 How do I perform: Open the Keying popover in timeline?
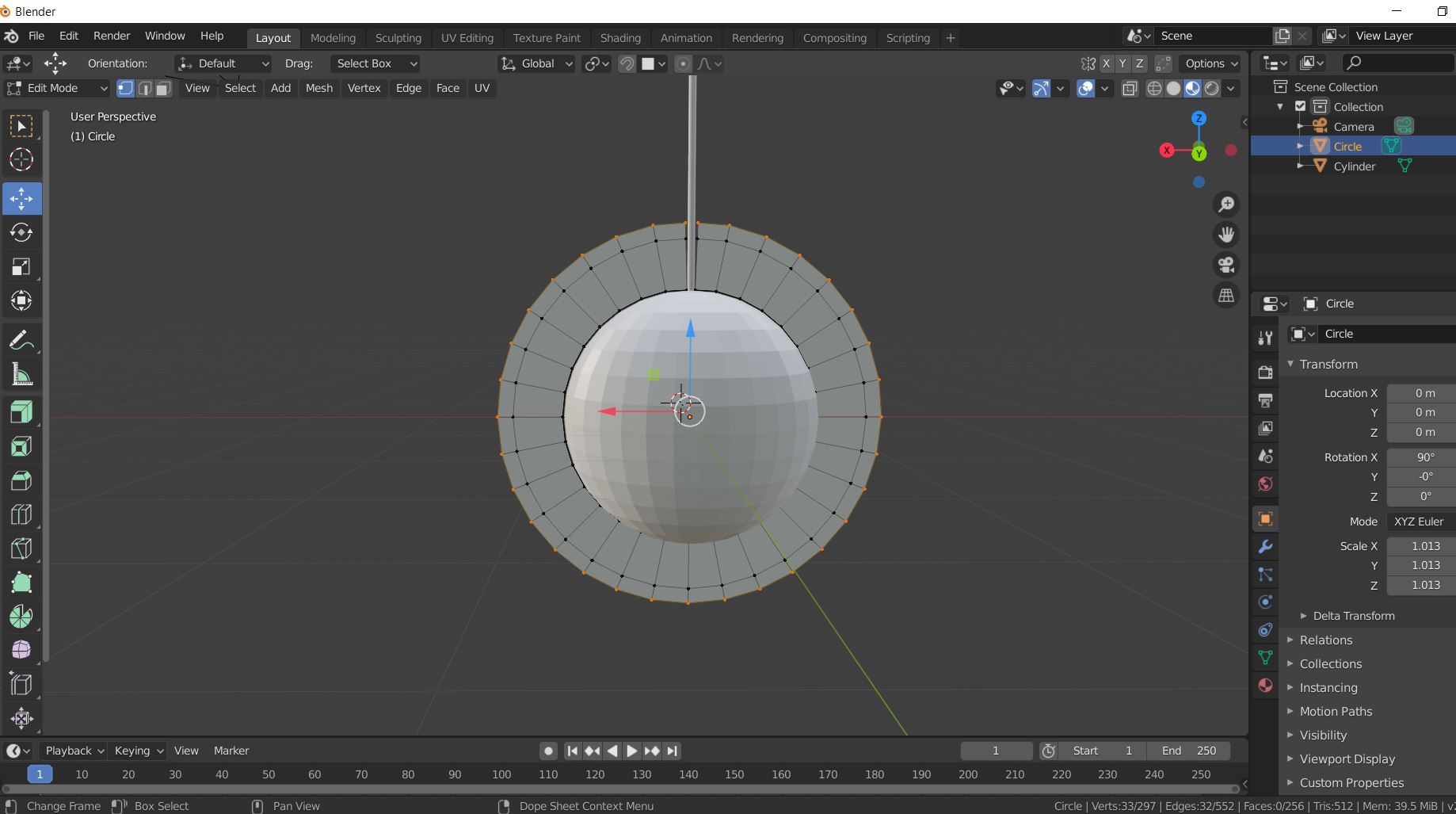[x=138, y=751]
